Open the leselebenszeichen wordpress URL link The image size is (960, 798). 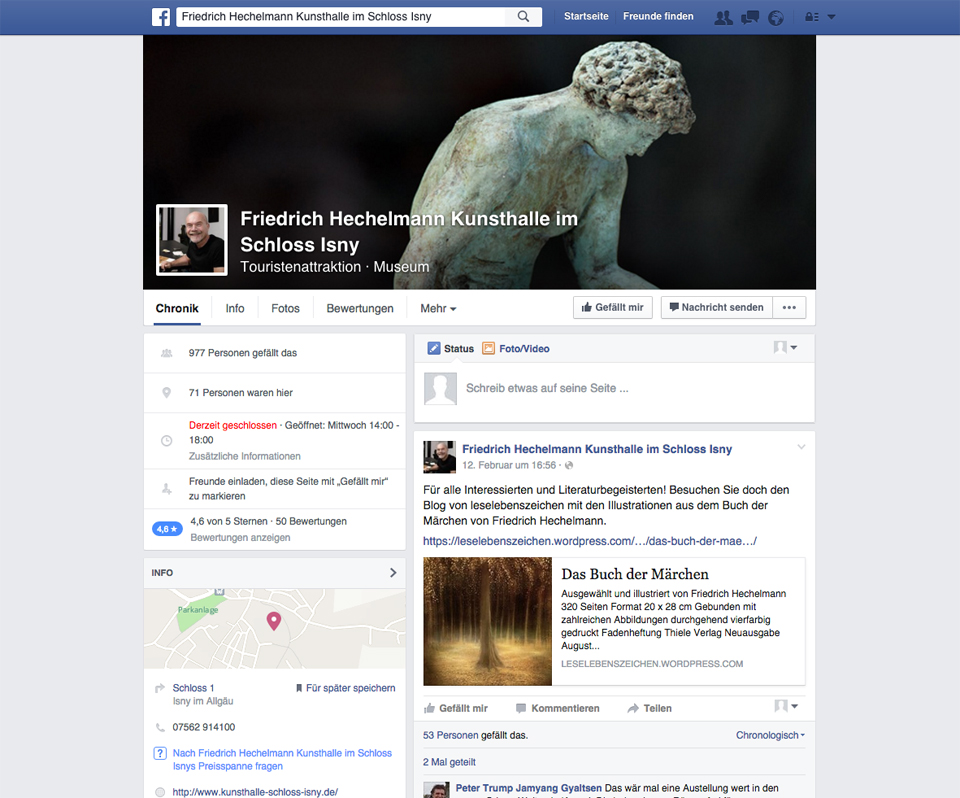pos(590,541)
